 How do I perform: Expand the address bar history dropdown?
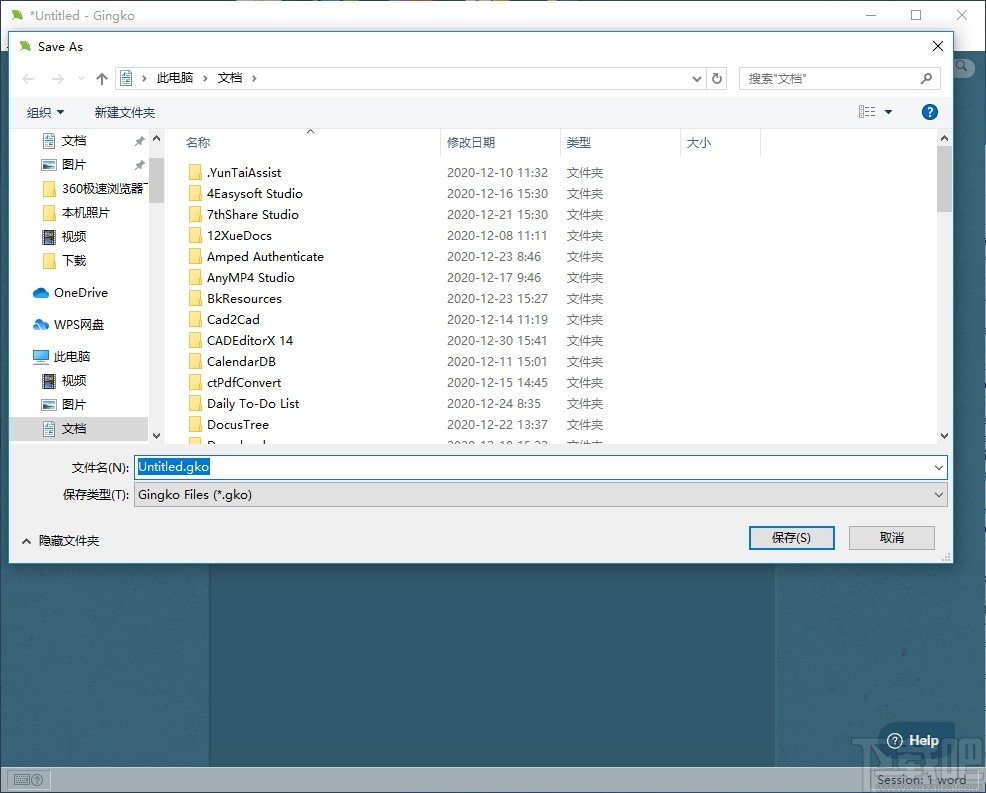[x=697, y=79]
